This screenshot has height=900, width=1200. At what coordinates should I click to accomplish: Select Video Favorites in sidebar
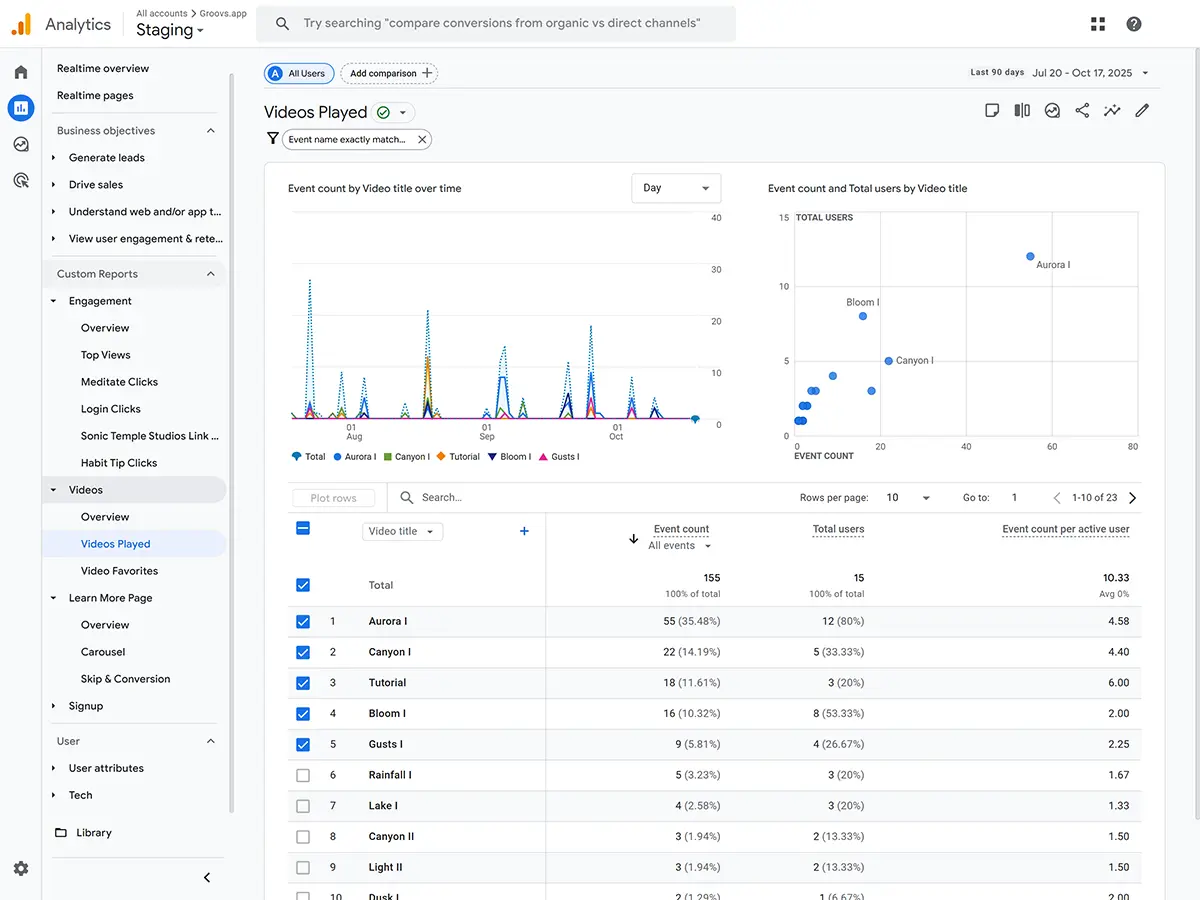(x=119, y=571)
